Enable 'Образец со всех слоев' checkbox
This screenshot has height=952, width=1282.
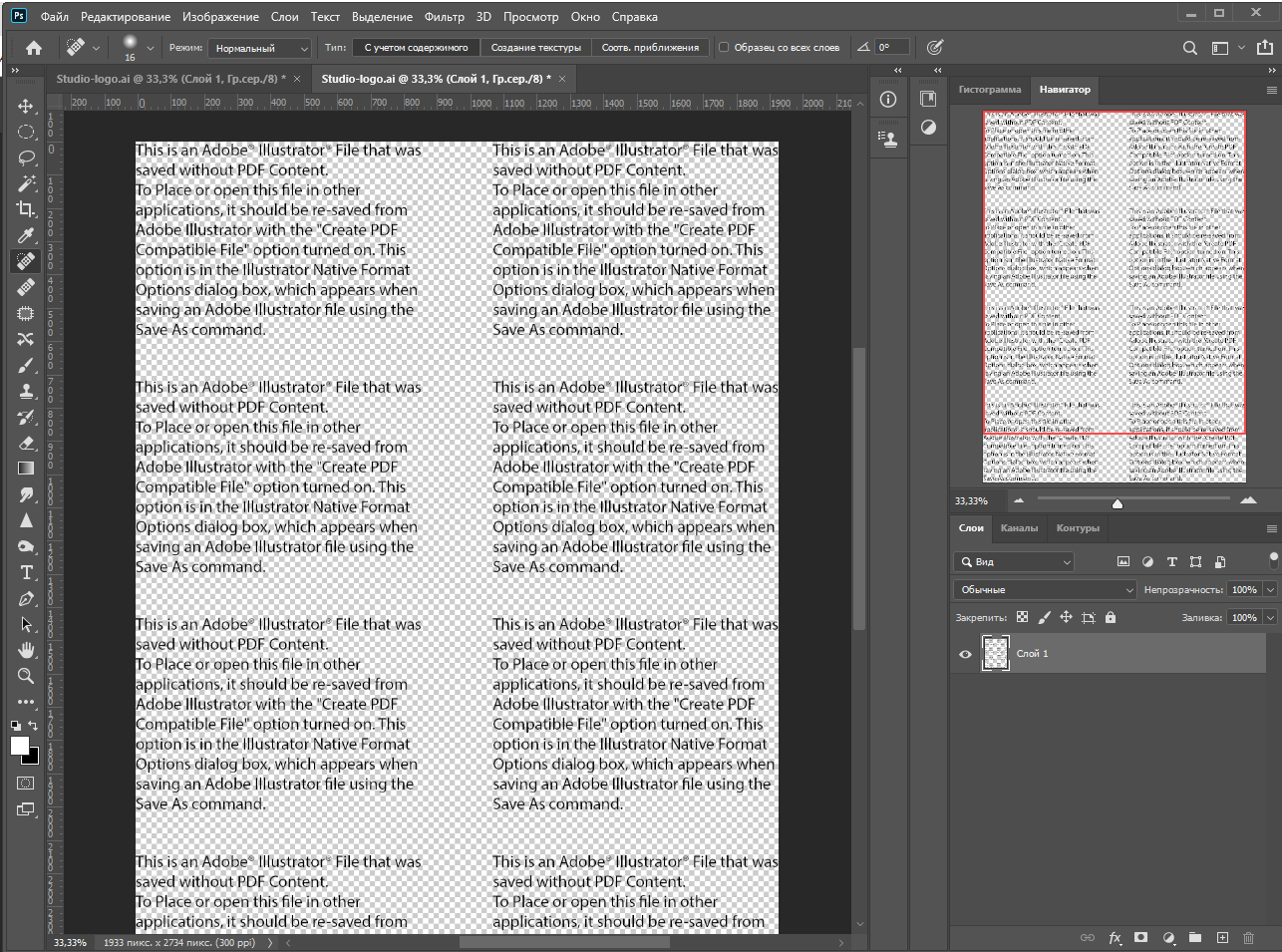click(724, 47)
